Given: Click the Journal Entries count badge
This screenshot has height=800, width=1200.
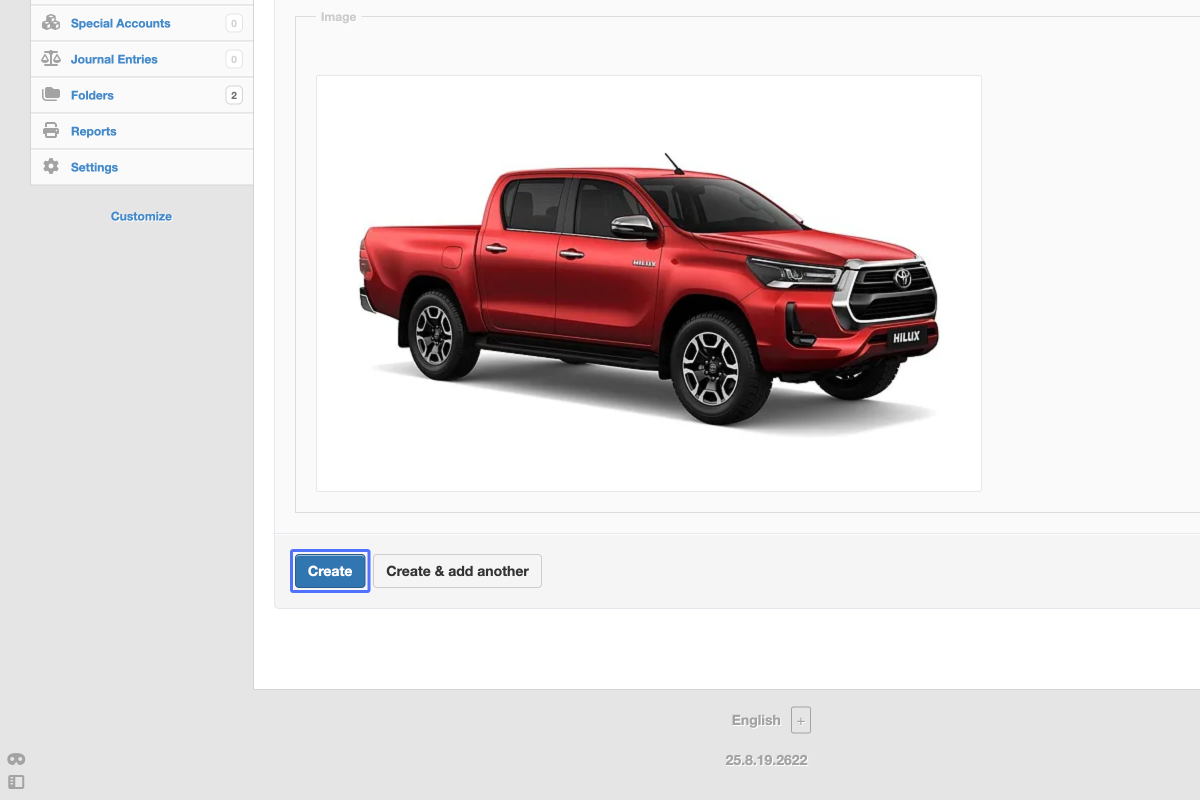Looking at the screenshot, I should [234, 59].
